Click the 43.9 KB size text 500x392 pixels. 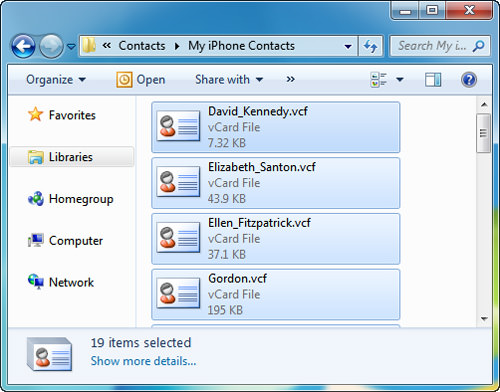tap(227, 199)
